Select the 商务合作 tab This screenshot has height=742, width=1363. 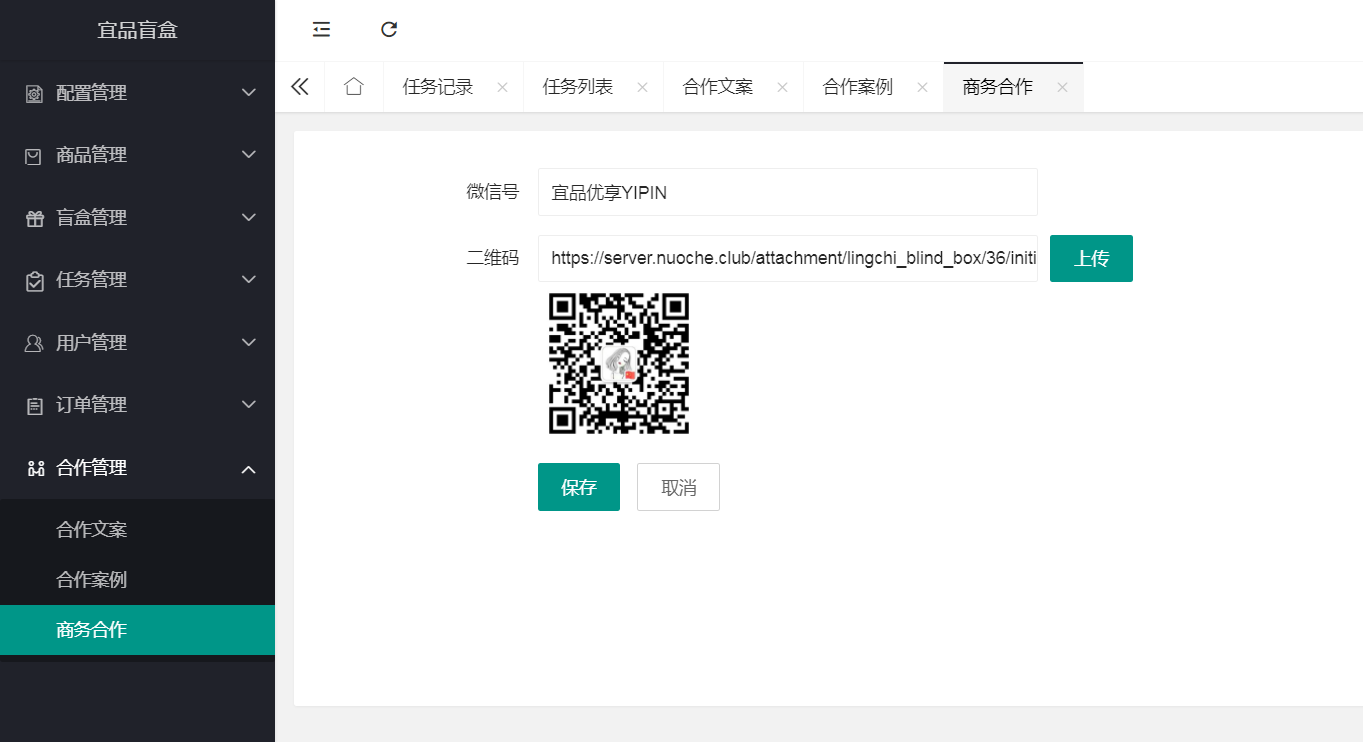(998, 87)
